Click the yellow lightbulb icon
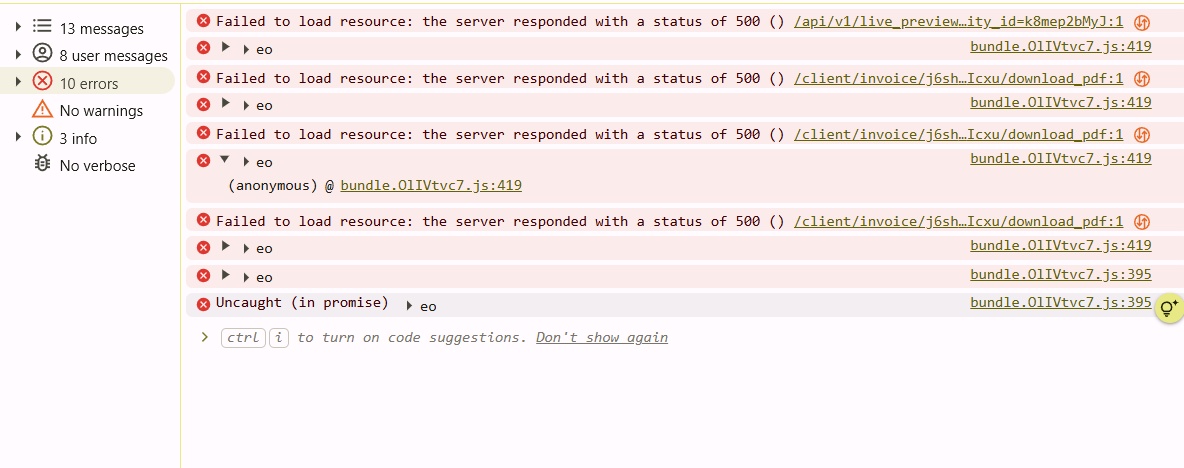Screen dimensions: 1184x468 [1168, 309]
